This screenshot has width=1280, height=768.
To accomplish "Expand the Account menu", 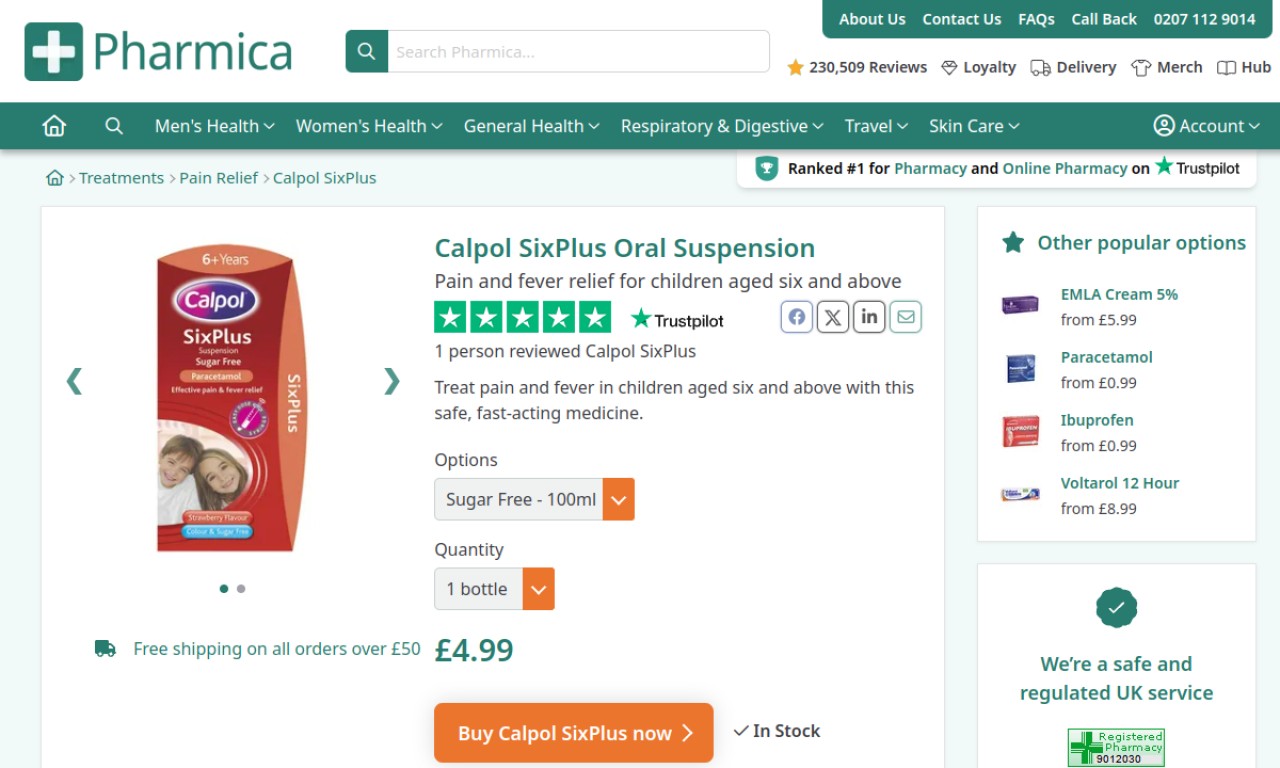I will pos(1205,126).
